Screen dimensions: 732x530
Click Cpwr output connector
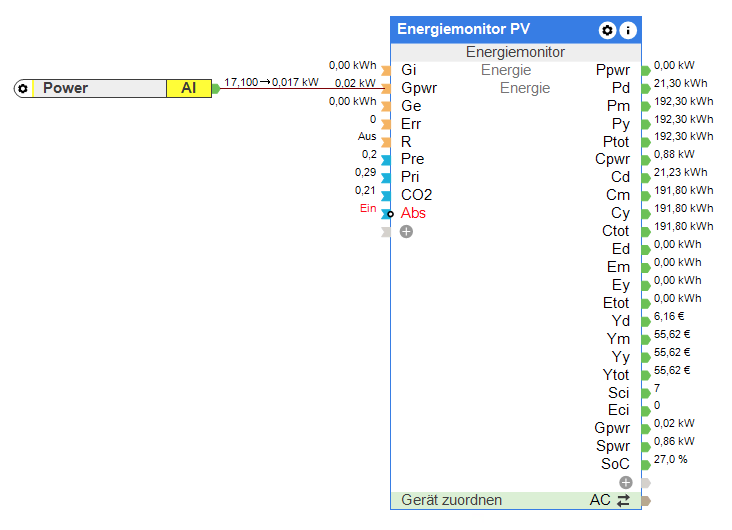pos(646,160)
